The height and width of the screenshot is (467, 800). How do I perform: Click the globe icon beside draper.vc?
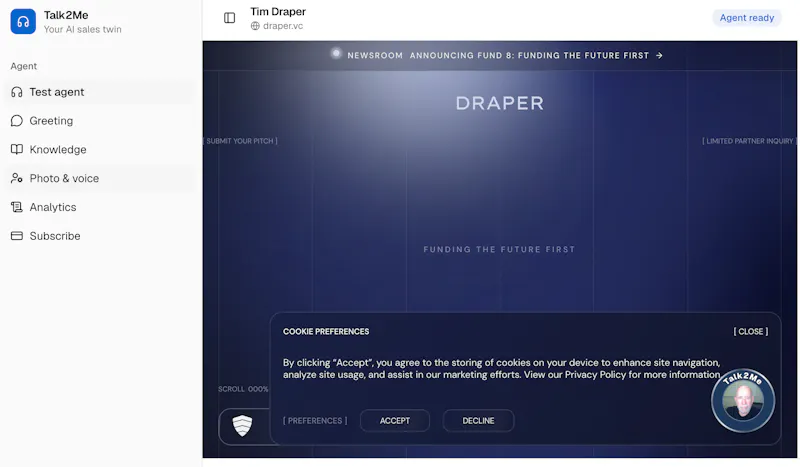pos(255,26)
